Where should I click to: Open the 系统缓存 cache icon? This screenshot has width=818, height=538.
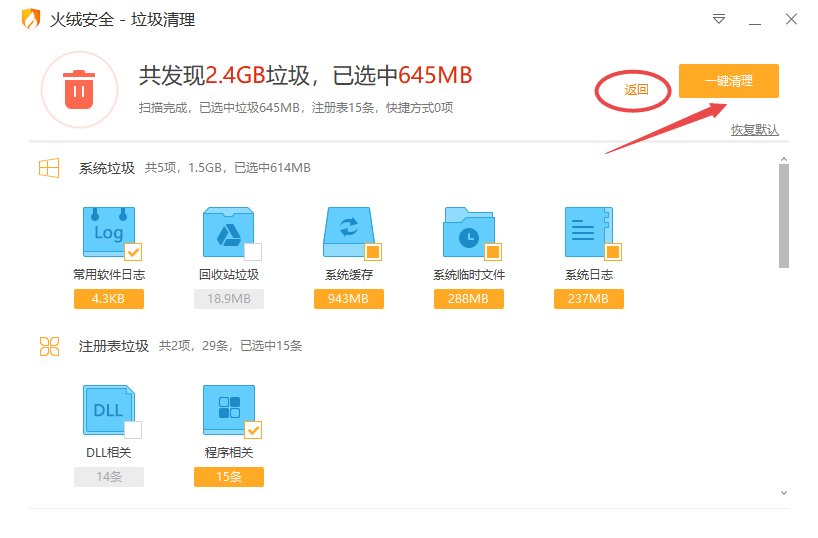pyautogui.click(x=348, y=232)
